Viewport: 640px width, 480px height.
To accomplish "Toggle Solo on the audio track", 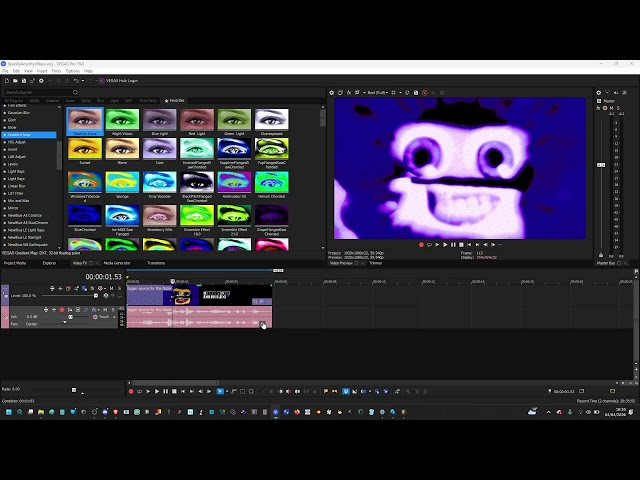I will pos(113,310).
